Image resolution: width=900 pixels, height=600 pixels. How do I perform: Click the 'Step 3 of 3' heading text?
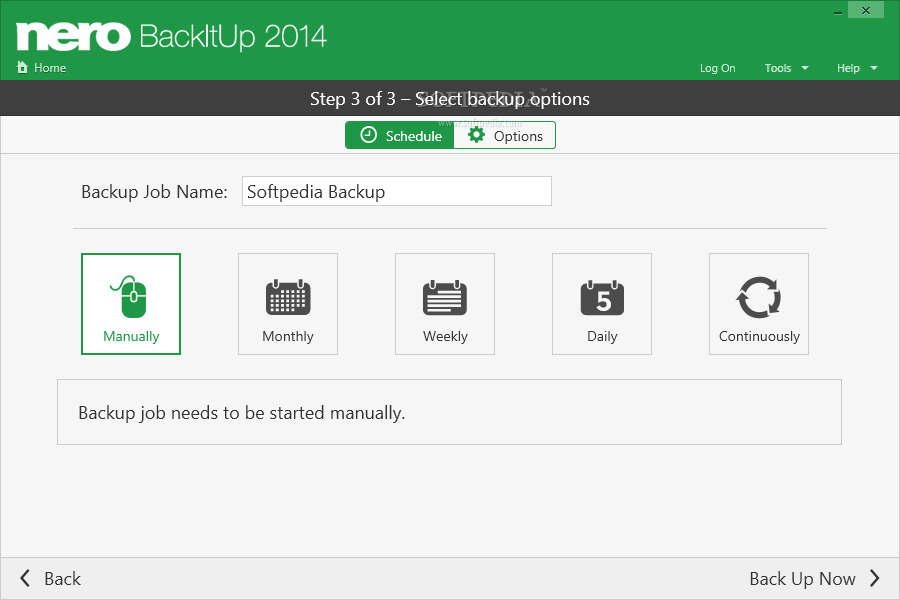pyautogui.click(x=353, y=99)
